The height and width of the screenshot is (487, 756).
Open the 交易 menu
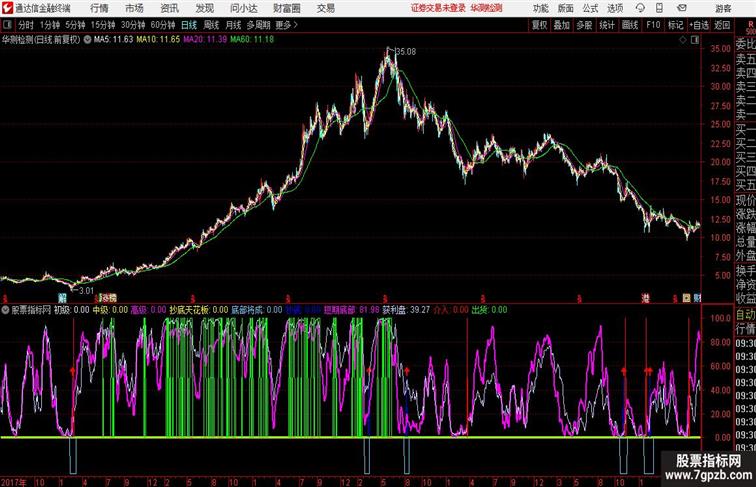click(x=325, y=8)
